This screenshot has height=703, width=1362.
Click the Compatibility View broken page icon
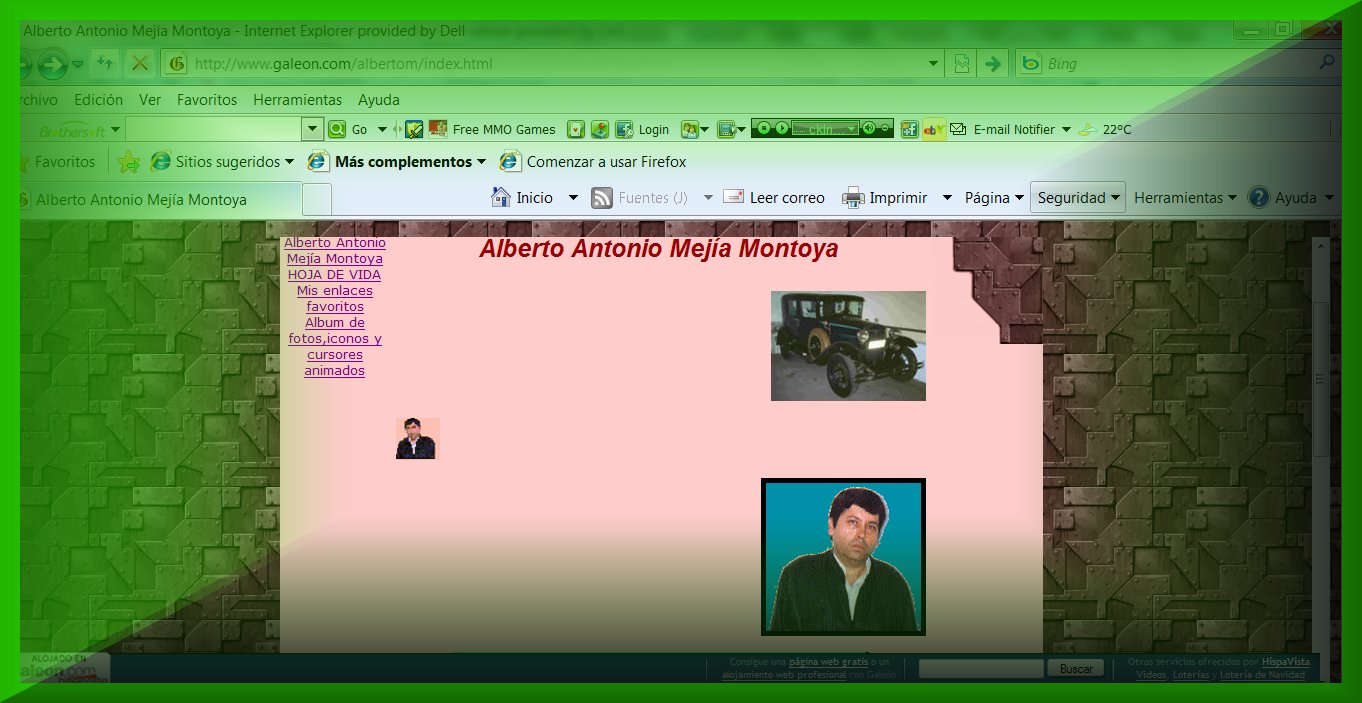click(961, 64)
